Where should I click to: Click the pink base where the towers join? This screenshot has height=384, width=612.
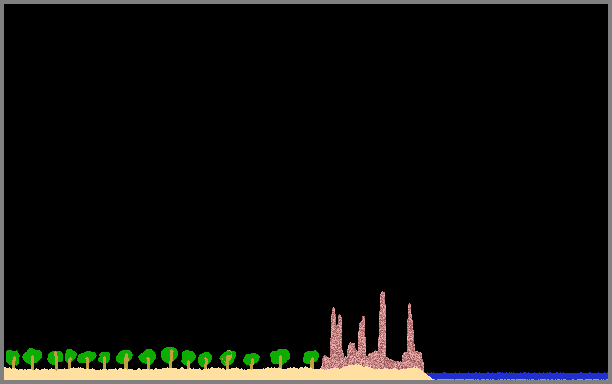tap(373, 360)
